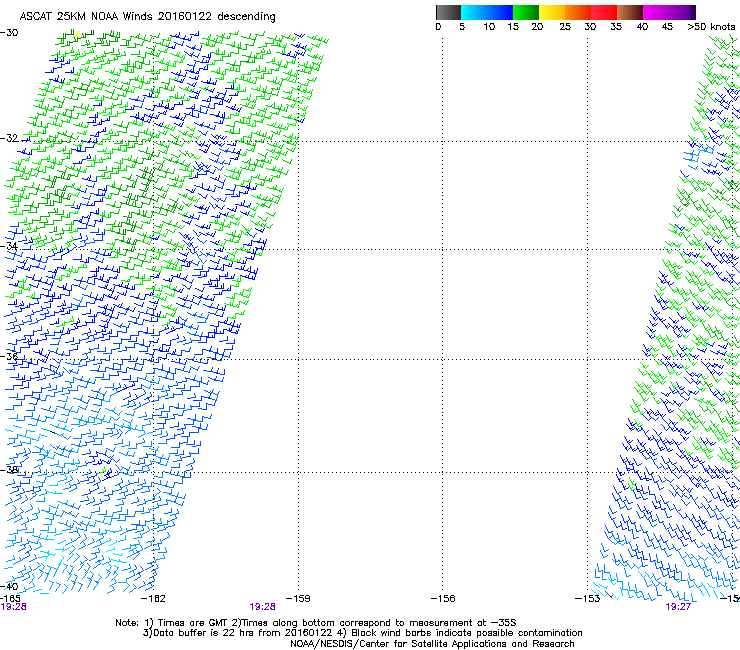Click the '-156' longitude axis label
Viewport: 740px width, 650px height.
[443, 599]
